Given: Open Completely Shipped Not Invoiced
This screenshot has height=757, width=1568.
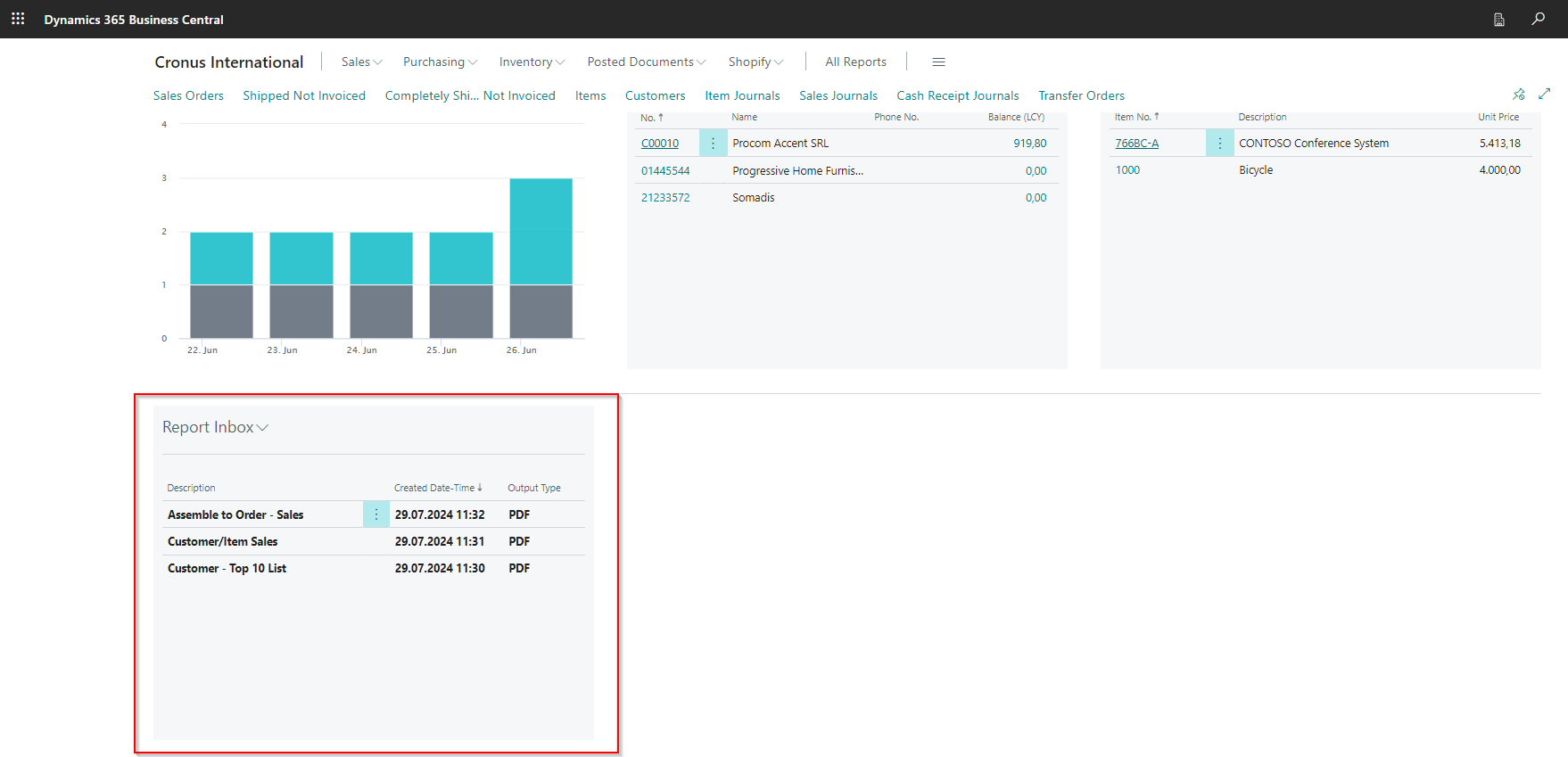Looking at the screenshot, I should pos(470,95).
